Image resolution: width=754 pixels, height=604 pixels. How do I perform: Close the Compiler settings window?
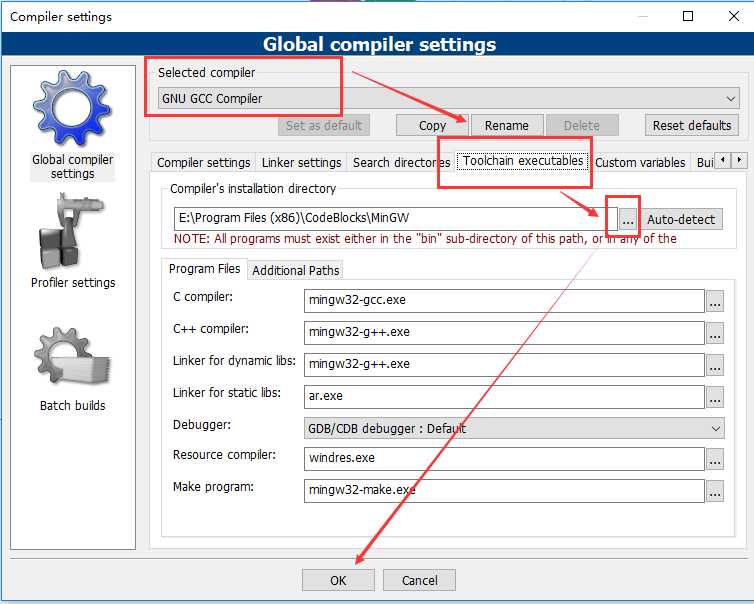[x=734, y=16]
